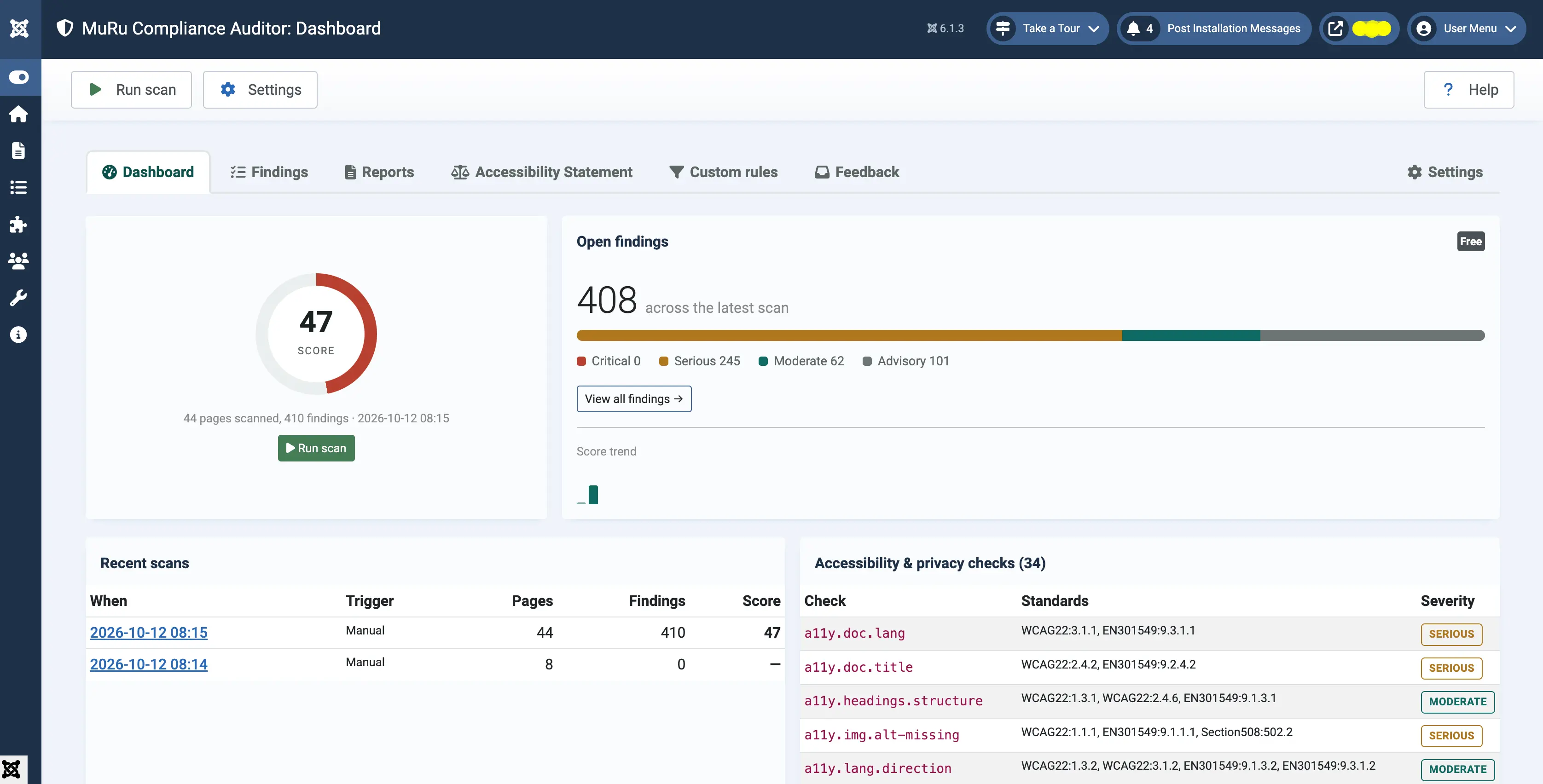This screenshot has height=784, width=1543.
Task: Switch to the Reports tab
Action: pyautogui.click(x=379, y=172)
